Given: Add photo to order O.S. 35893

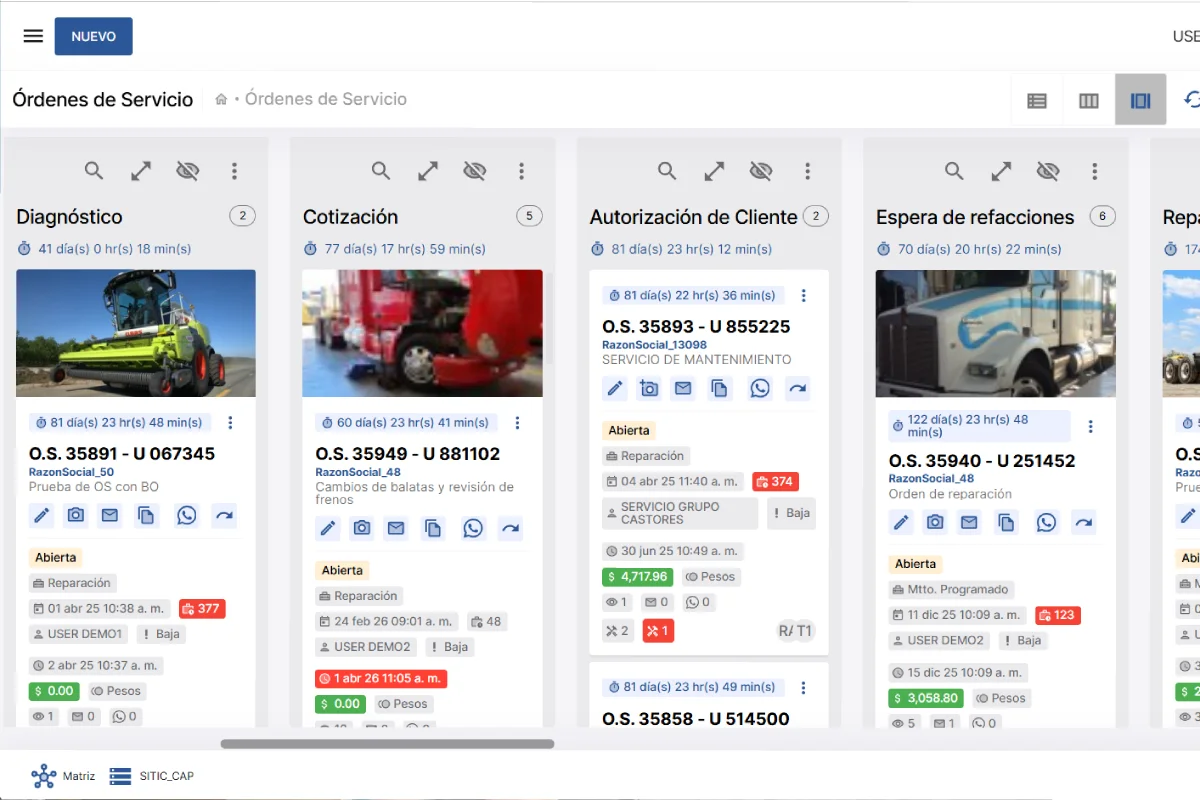Looking at the screenshot, I should pyautogui.click(x=649, y=388).
